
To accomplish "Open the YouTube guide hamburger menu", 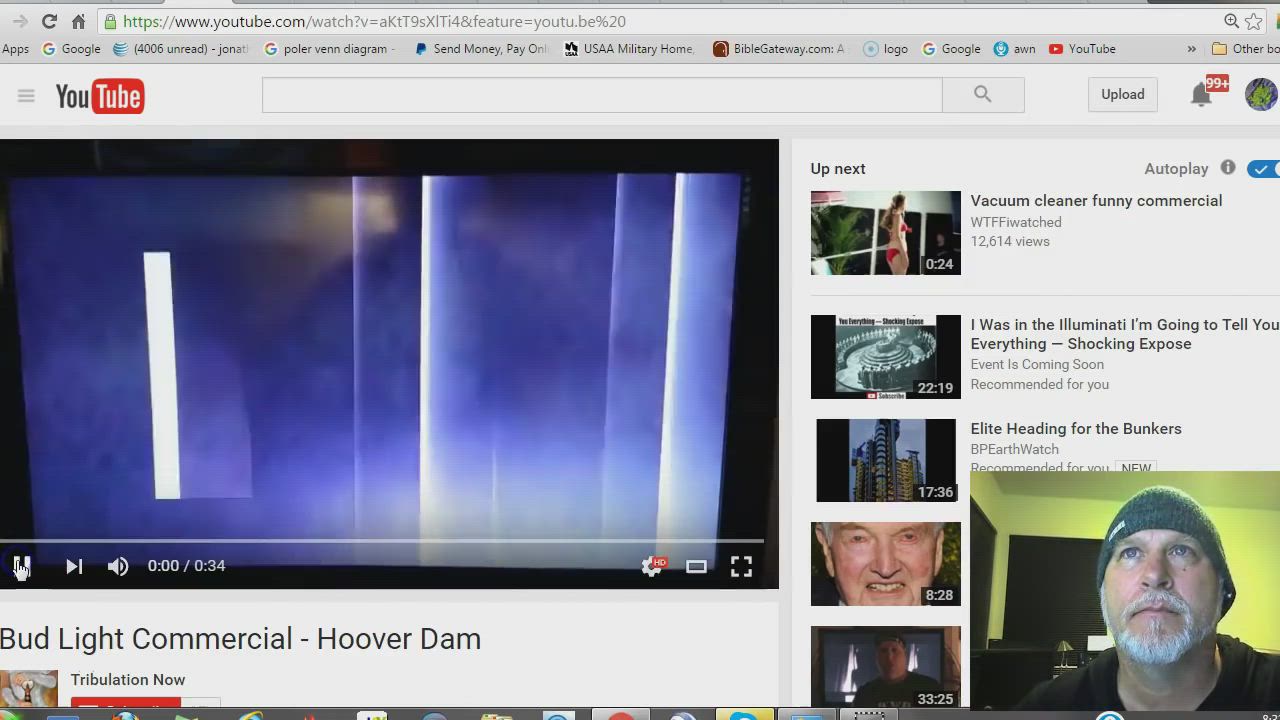I will [26, 96].
